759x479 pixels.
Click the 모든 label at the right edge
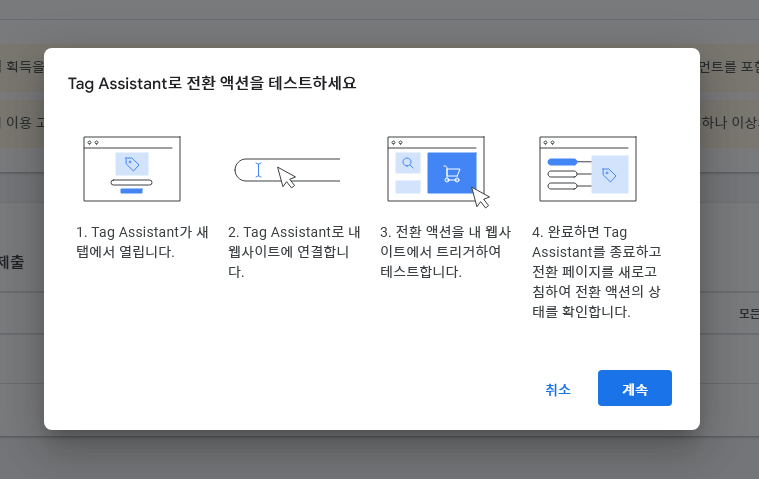click(748, 313)
